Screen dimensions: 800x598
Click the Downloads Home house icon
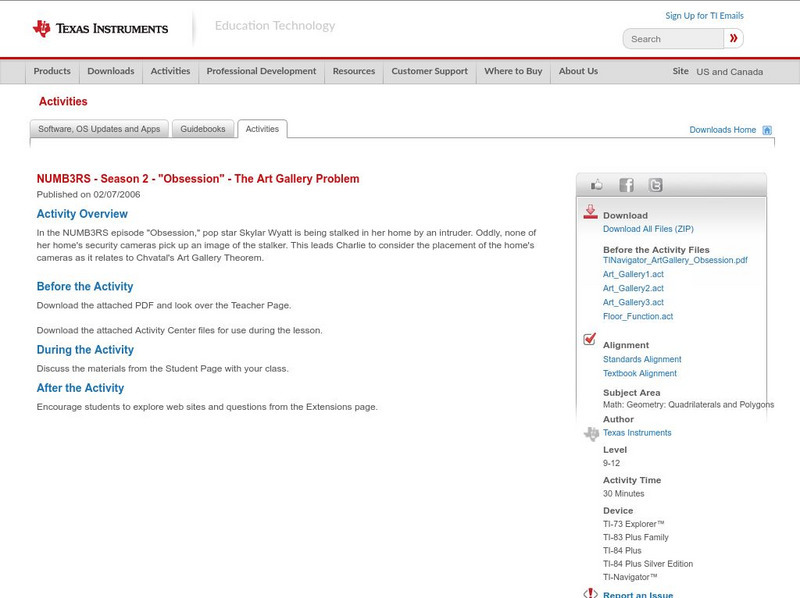(767, 130)
